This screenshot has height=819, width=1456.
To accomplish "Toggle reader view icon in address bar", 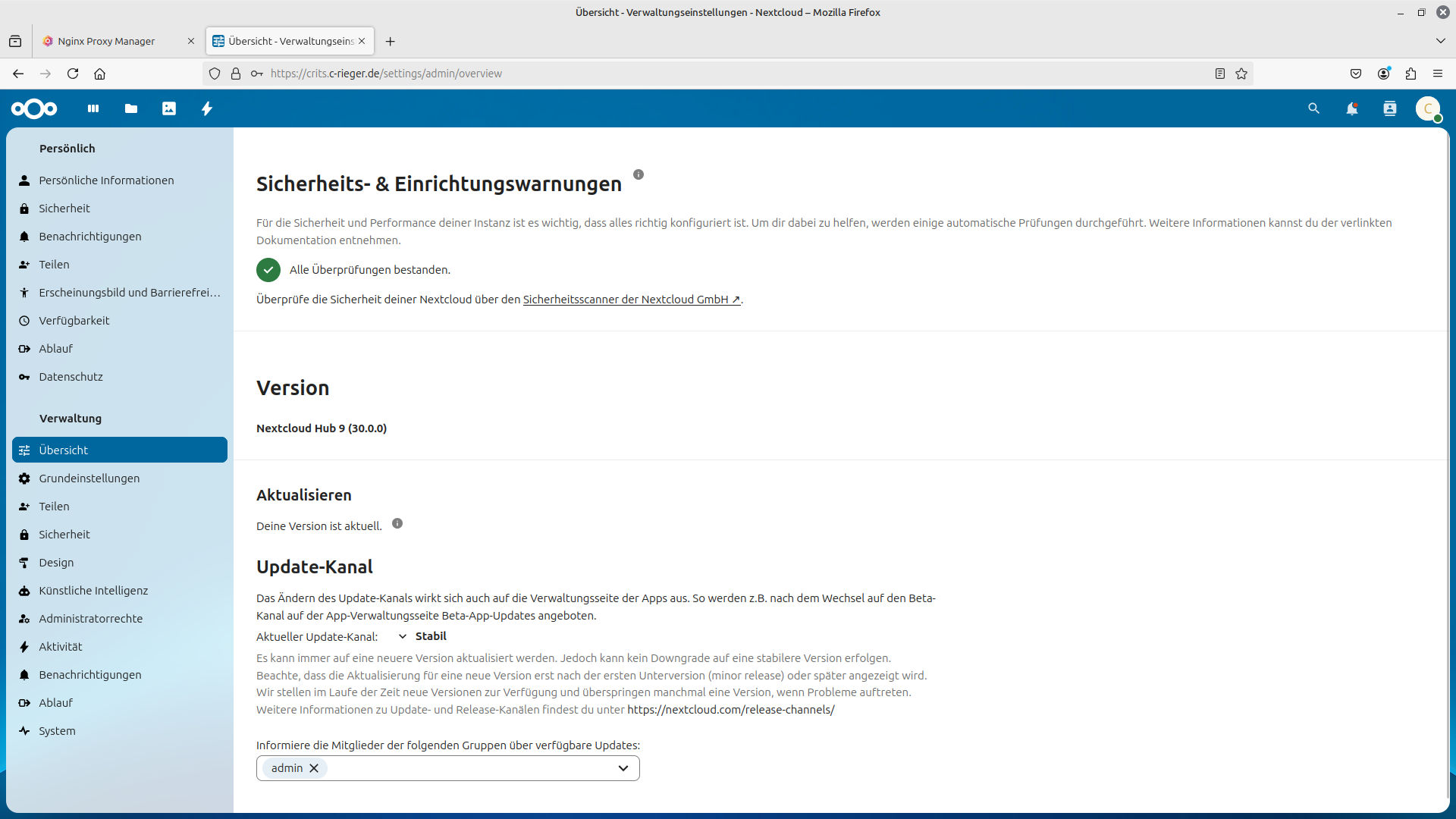I will (1220, 74).
